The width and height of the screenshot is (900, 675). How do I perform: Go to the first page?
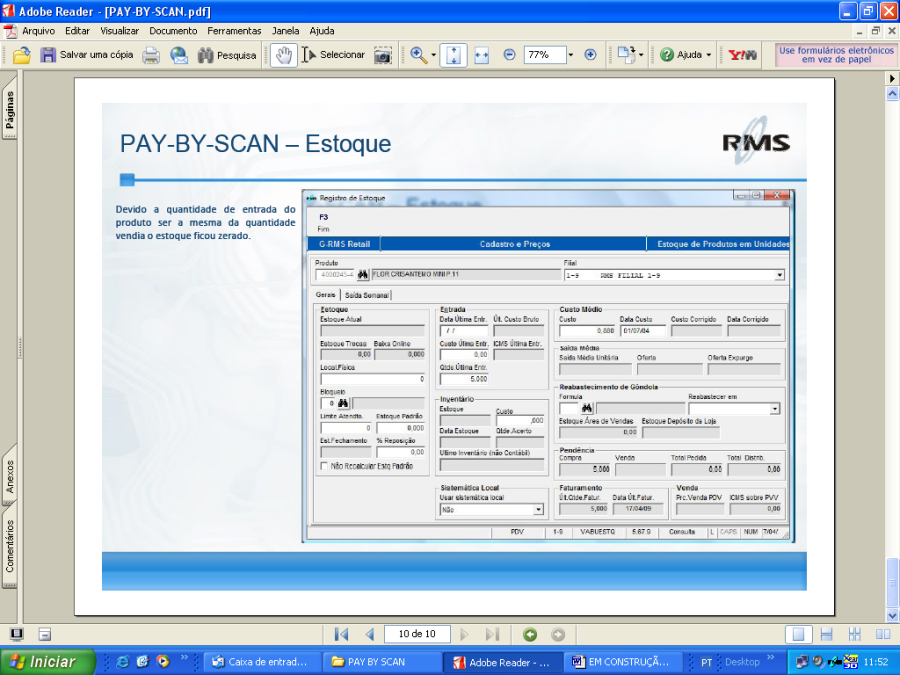point(342,634)
